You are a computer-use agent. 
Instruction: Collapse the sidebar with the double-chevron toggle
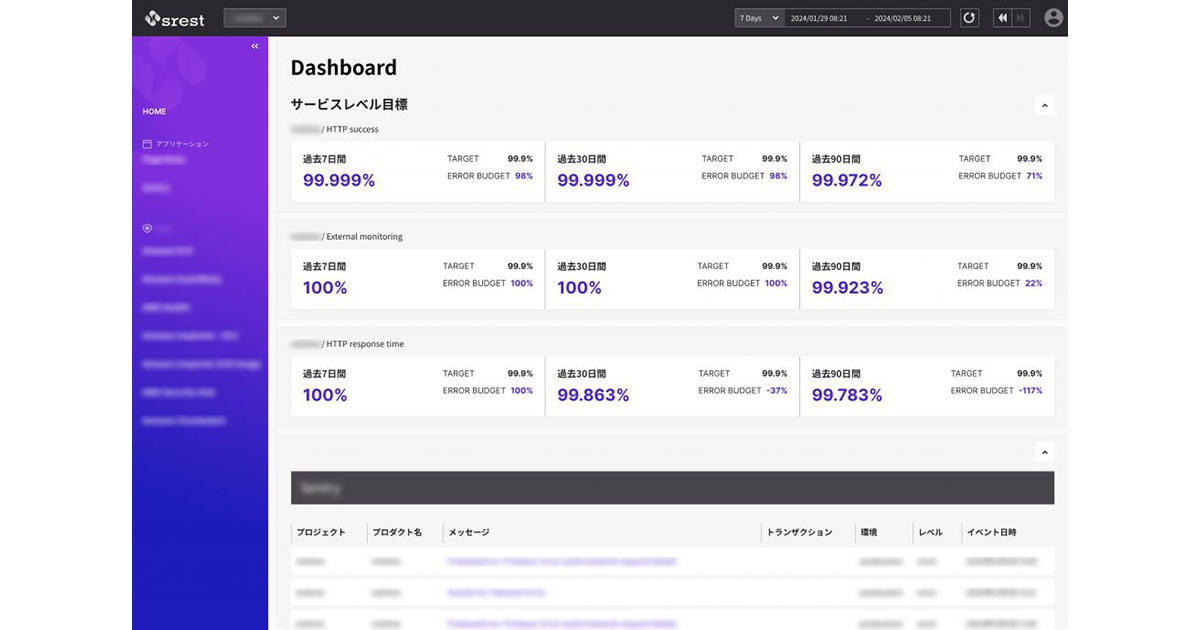pyautogui.click(x=254, y=46)
